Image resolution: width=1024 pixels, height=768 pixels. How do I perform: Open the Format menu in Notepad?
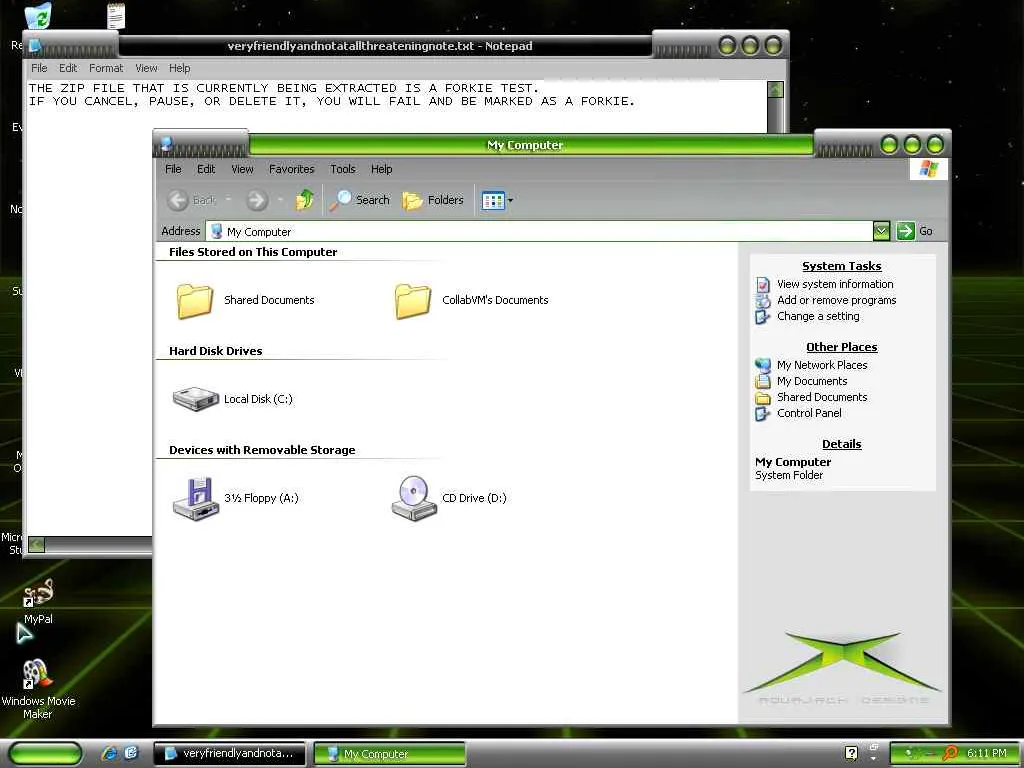[x=106, y=68]
